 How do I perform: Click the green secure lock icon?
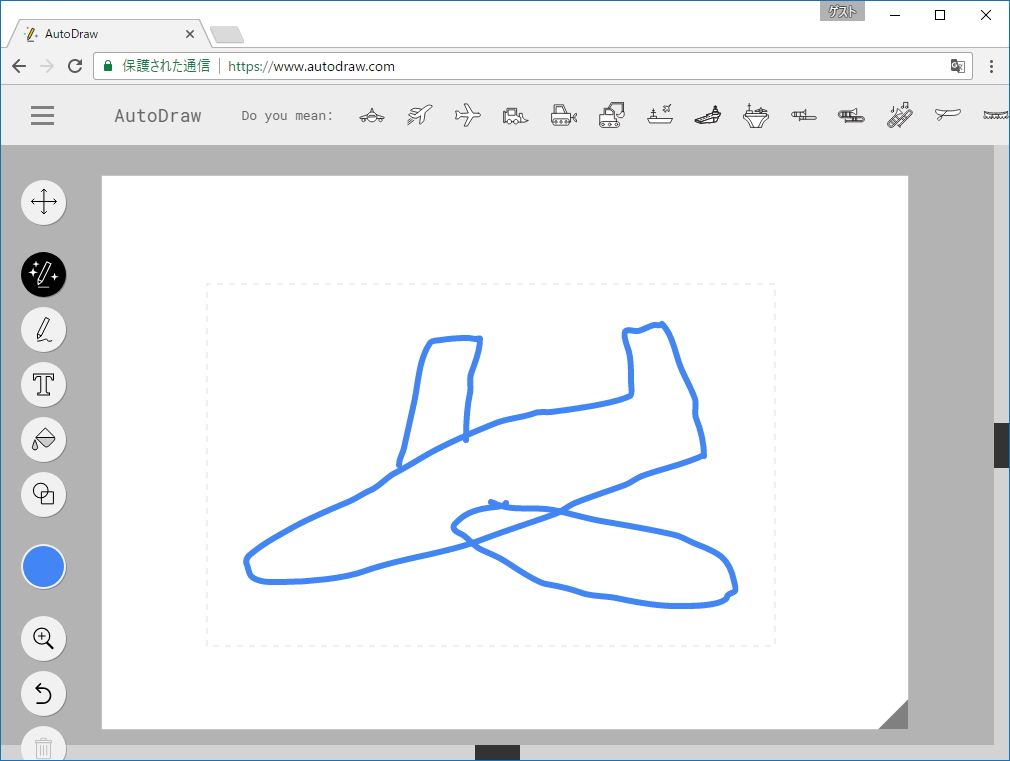108,66
